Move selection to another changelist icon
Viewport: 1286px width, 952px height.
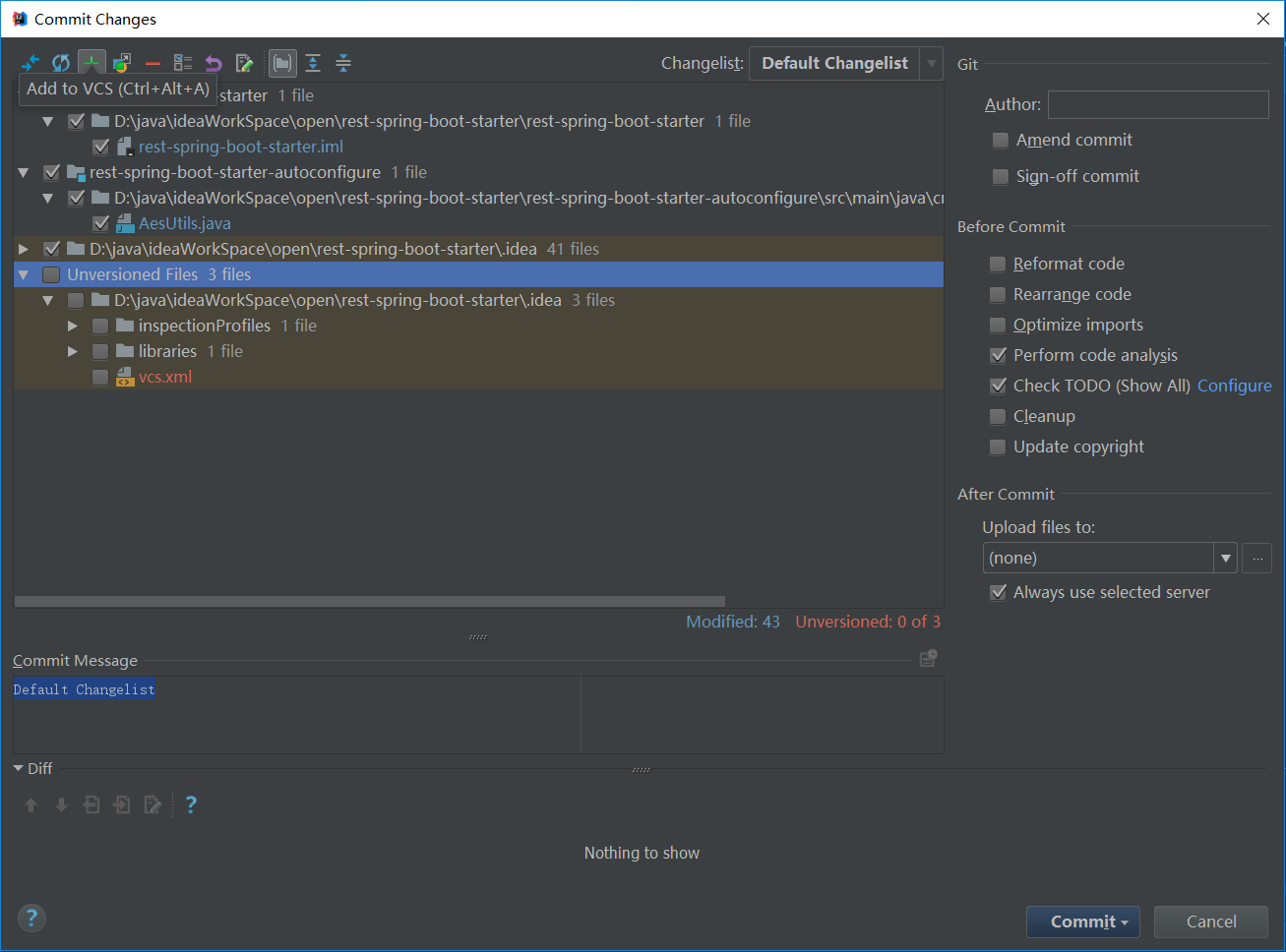pyautogui.click(x=122, y=63)
